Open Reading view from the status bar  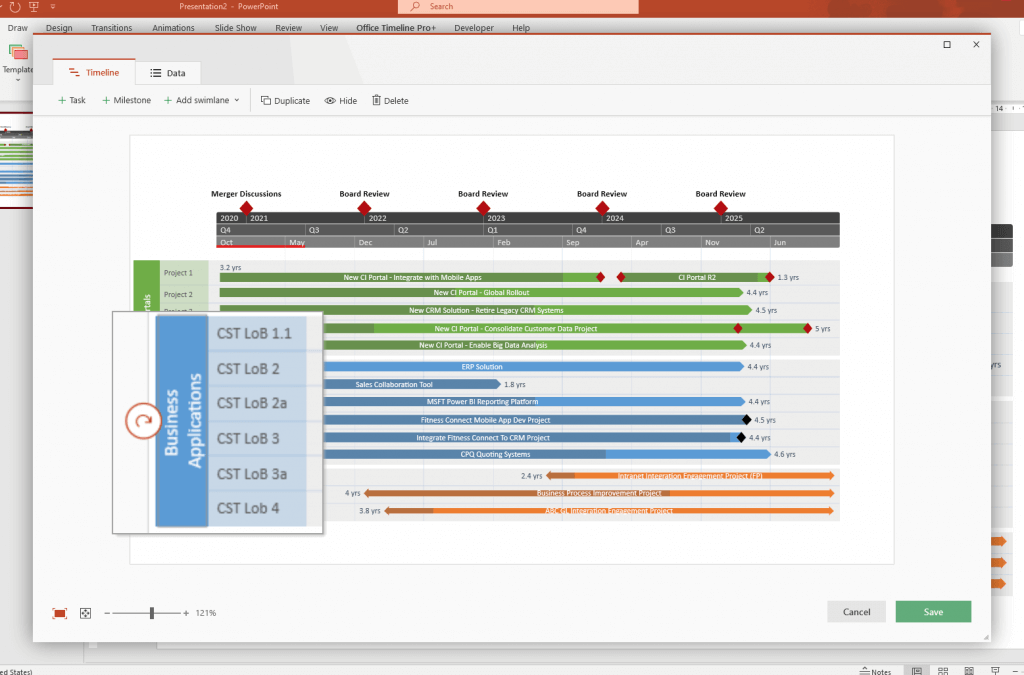pos(968,670)
